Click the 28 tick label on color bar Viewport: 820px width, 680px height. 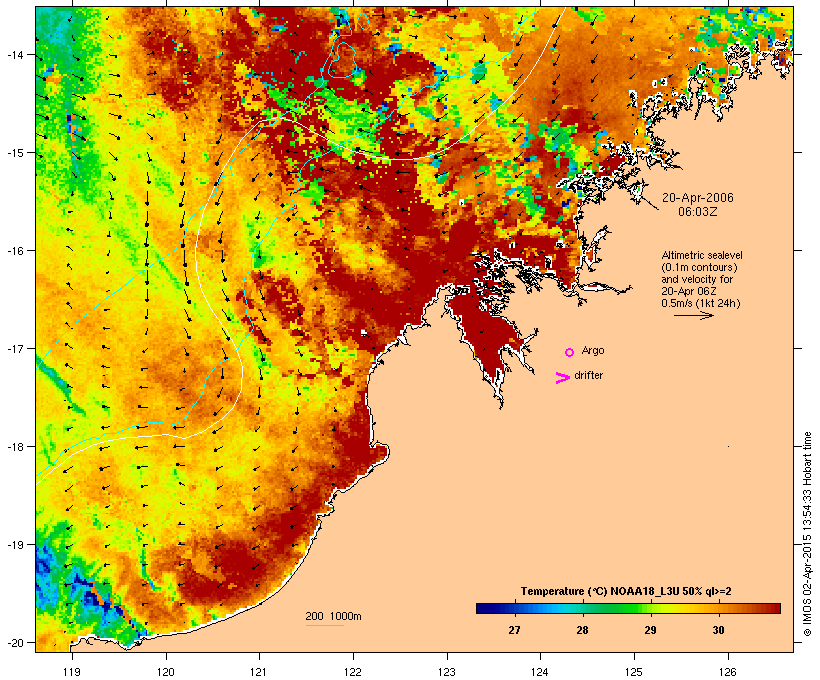coord(582,630)
